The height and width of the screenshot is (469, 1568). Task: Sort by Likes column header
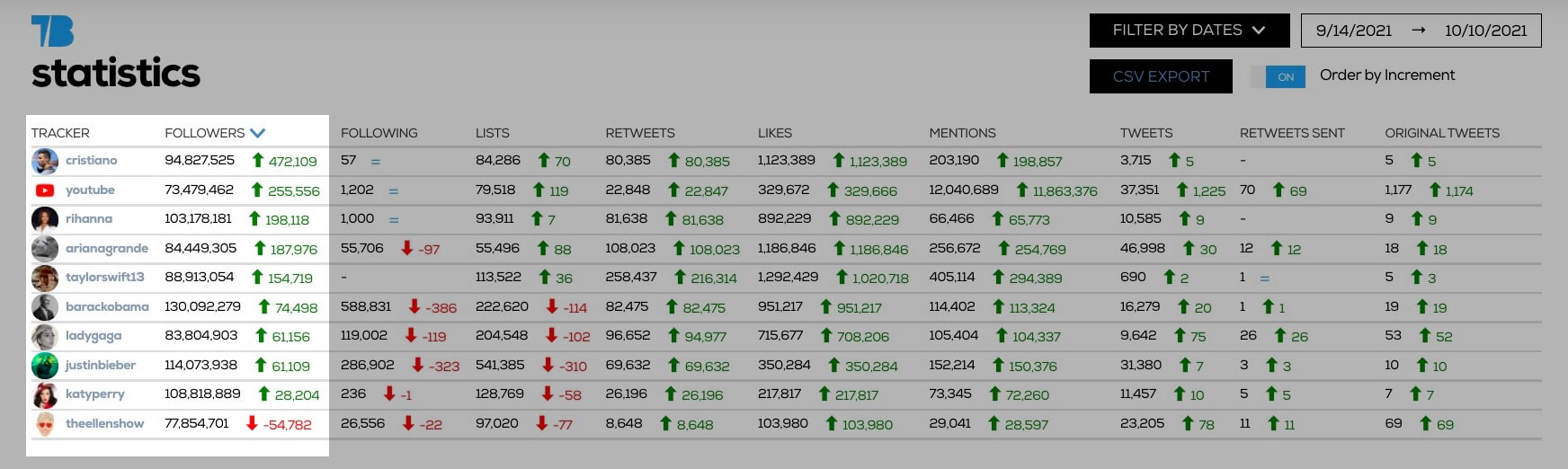point(775,133)
